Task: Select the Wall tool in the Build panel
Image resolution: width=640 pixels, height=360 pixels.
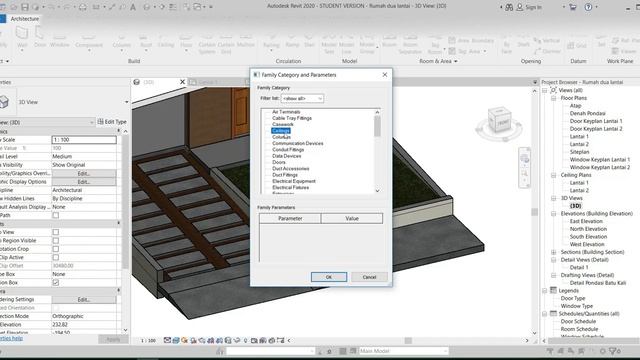Action: (x=22, y=37)
